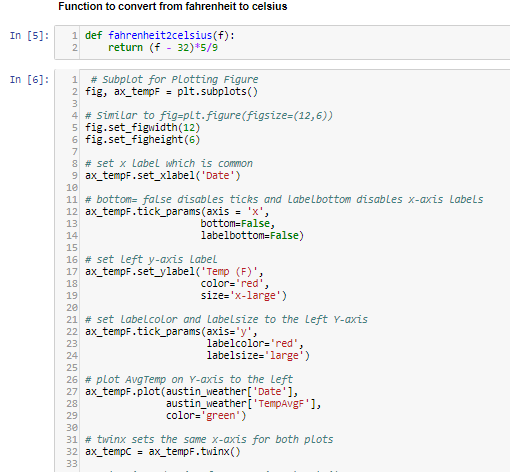Select the In [6] cell prompt

(29, 79)
